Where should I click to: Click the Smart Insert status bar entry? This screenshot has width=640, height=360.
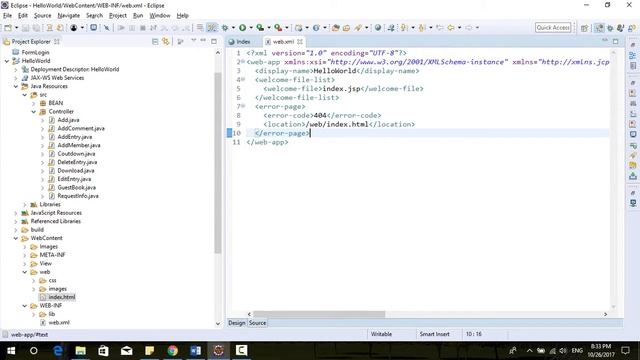434,334
